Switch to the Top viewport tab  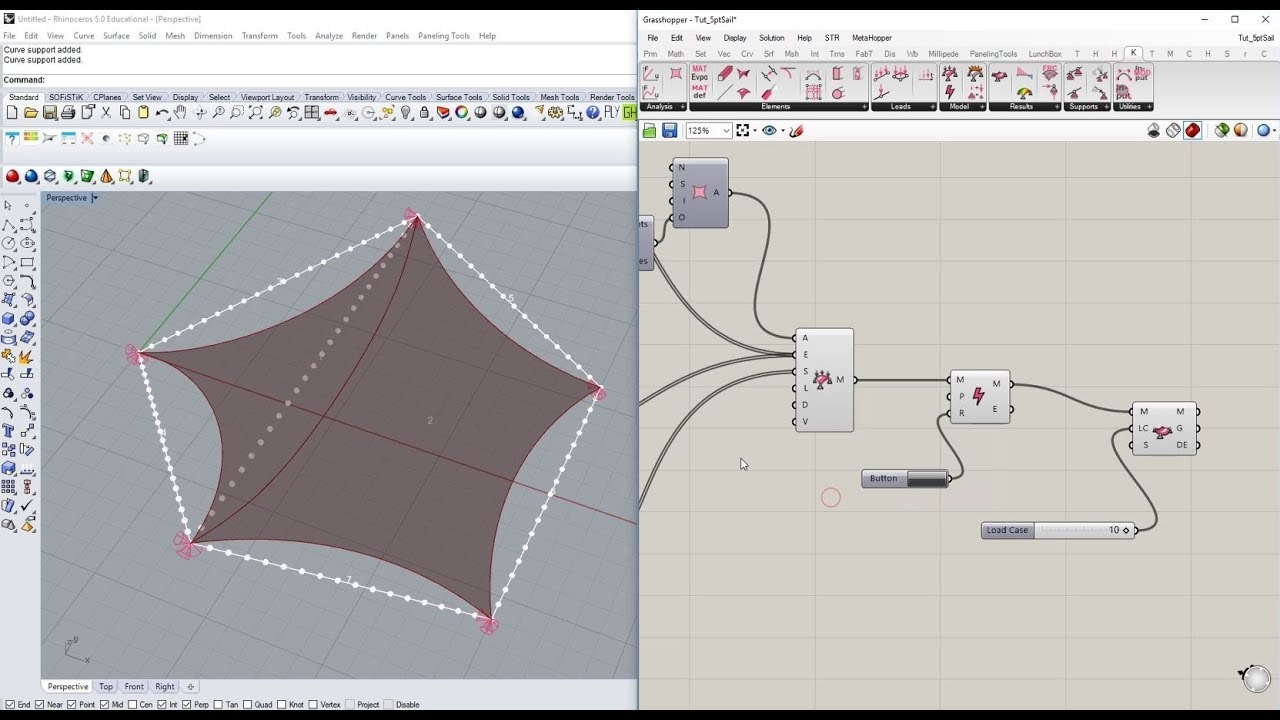click(106, 687)
